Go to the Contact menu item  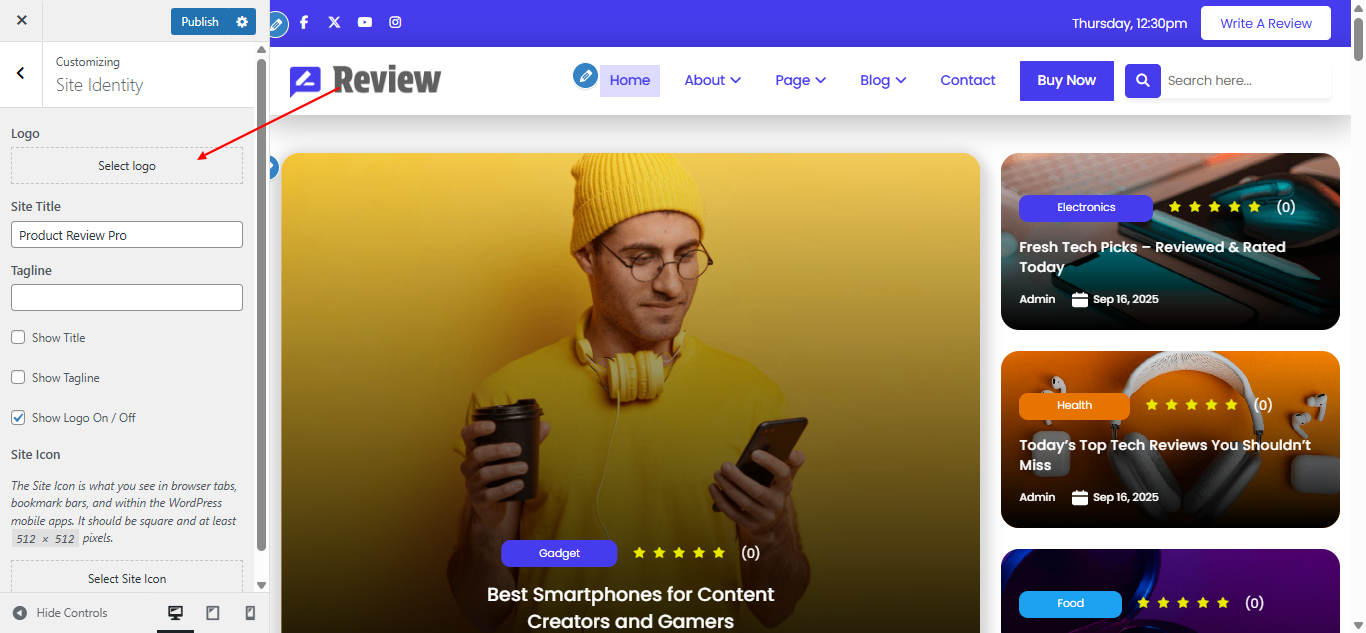coord(968,81)
